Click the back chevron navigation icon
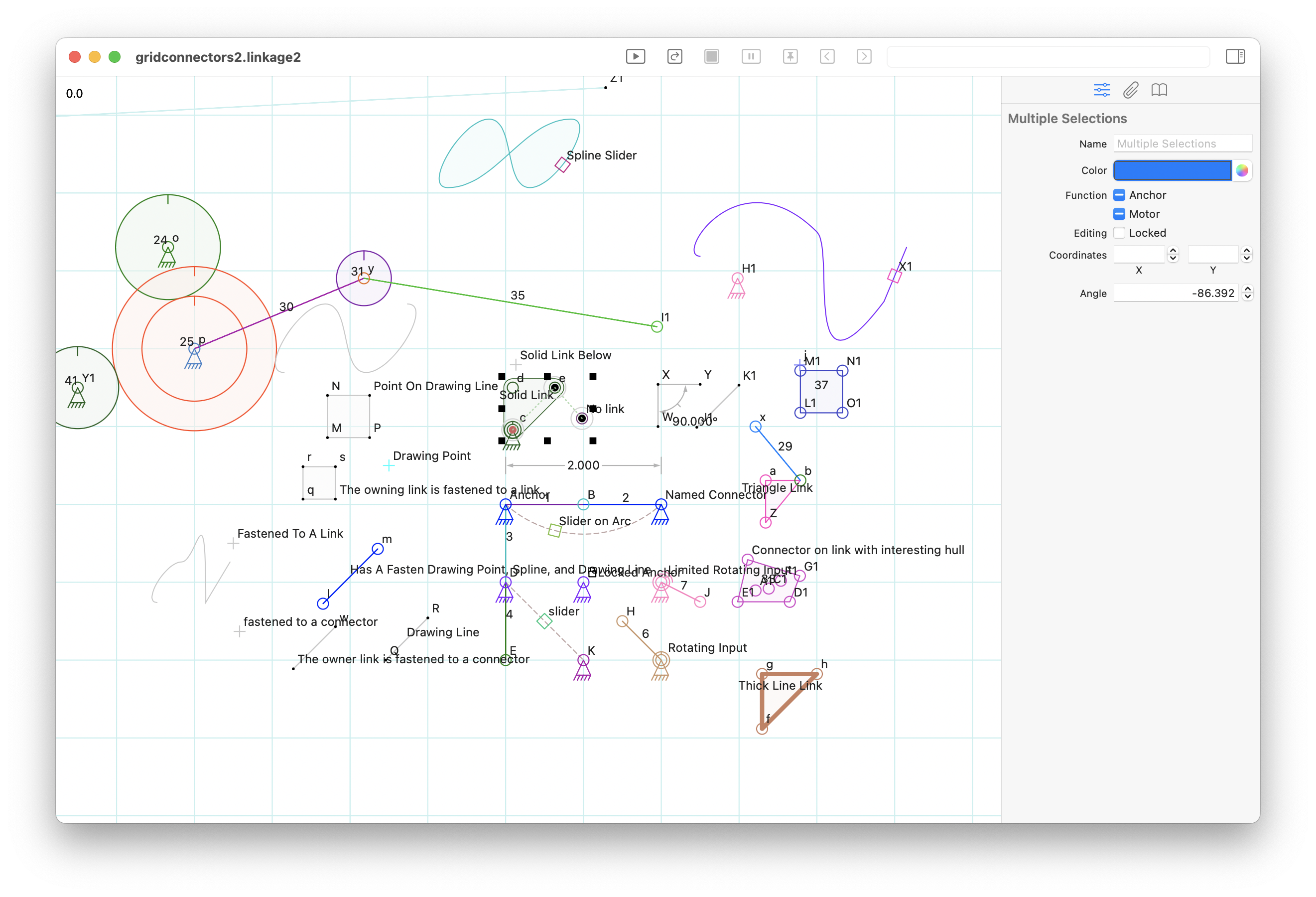Image resolution: width=1316 pixels, height=897 pixels. pyautogui.click(x=827, y=57)
